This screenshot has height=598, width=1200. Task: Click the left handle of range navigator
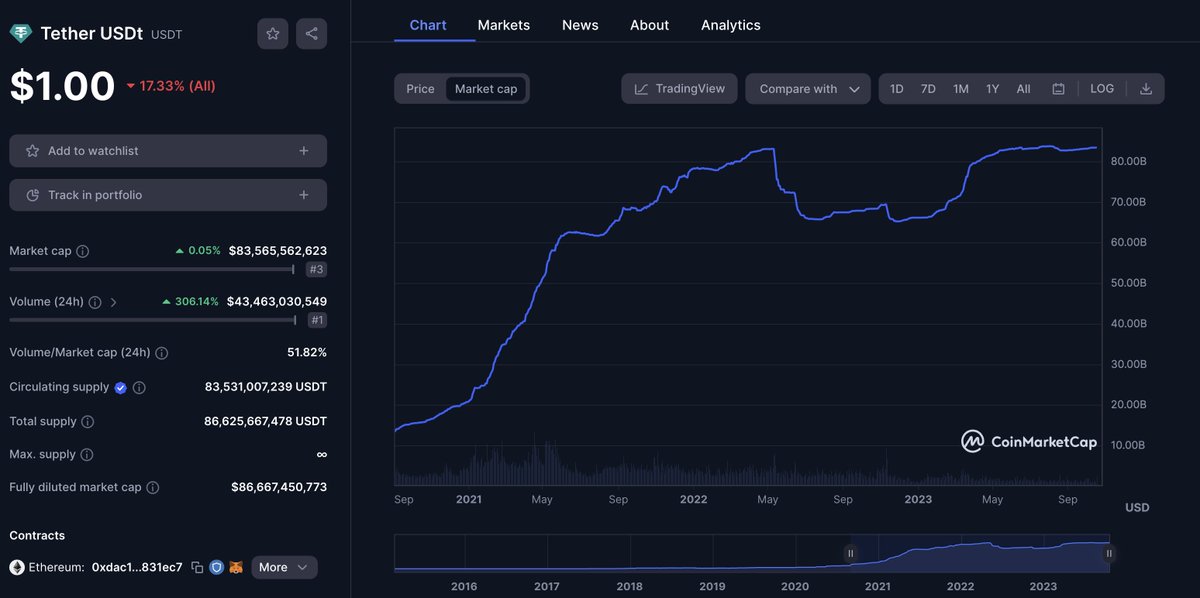(x=851, y=553)
